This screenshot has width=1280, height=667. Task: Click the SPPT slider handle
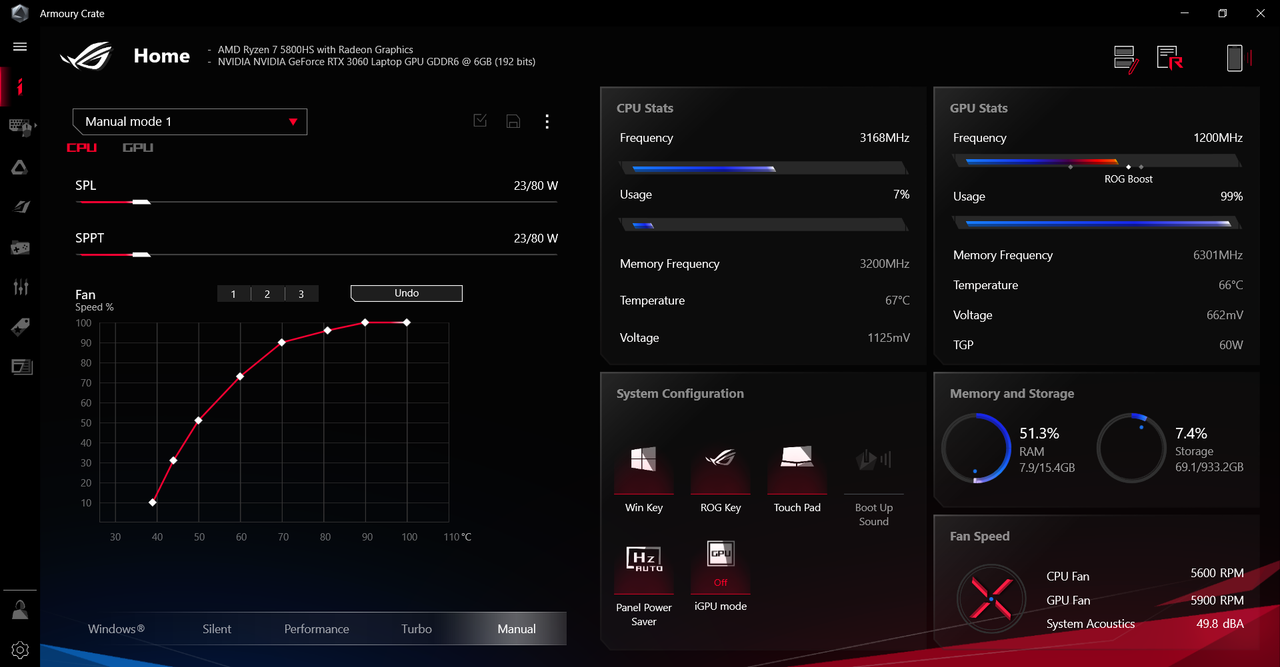pyautogui.click(x=141, y=254)
